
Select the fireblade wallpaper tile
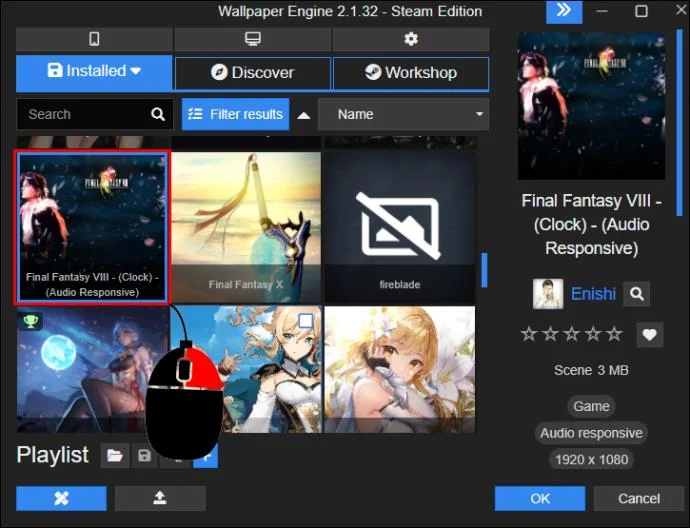[x=400, y=227]
